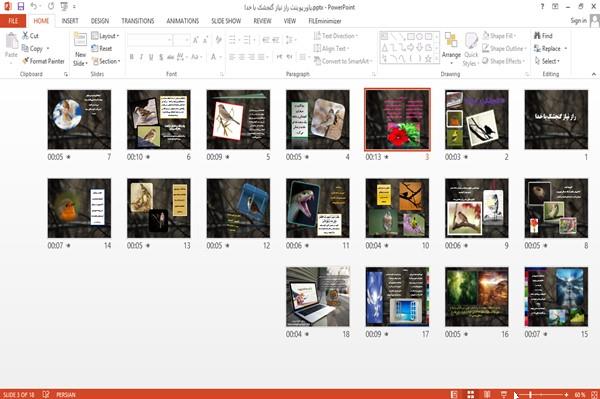Viewport: 600px width, 399px height.
Task: Open the FILE tab
Action: click(13, 21)
